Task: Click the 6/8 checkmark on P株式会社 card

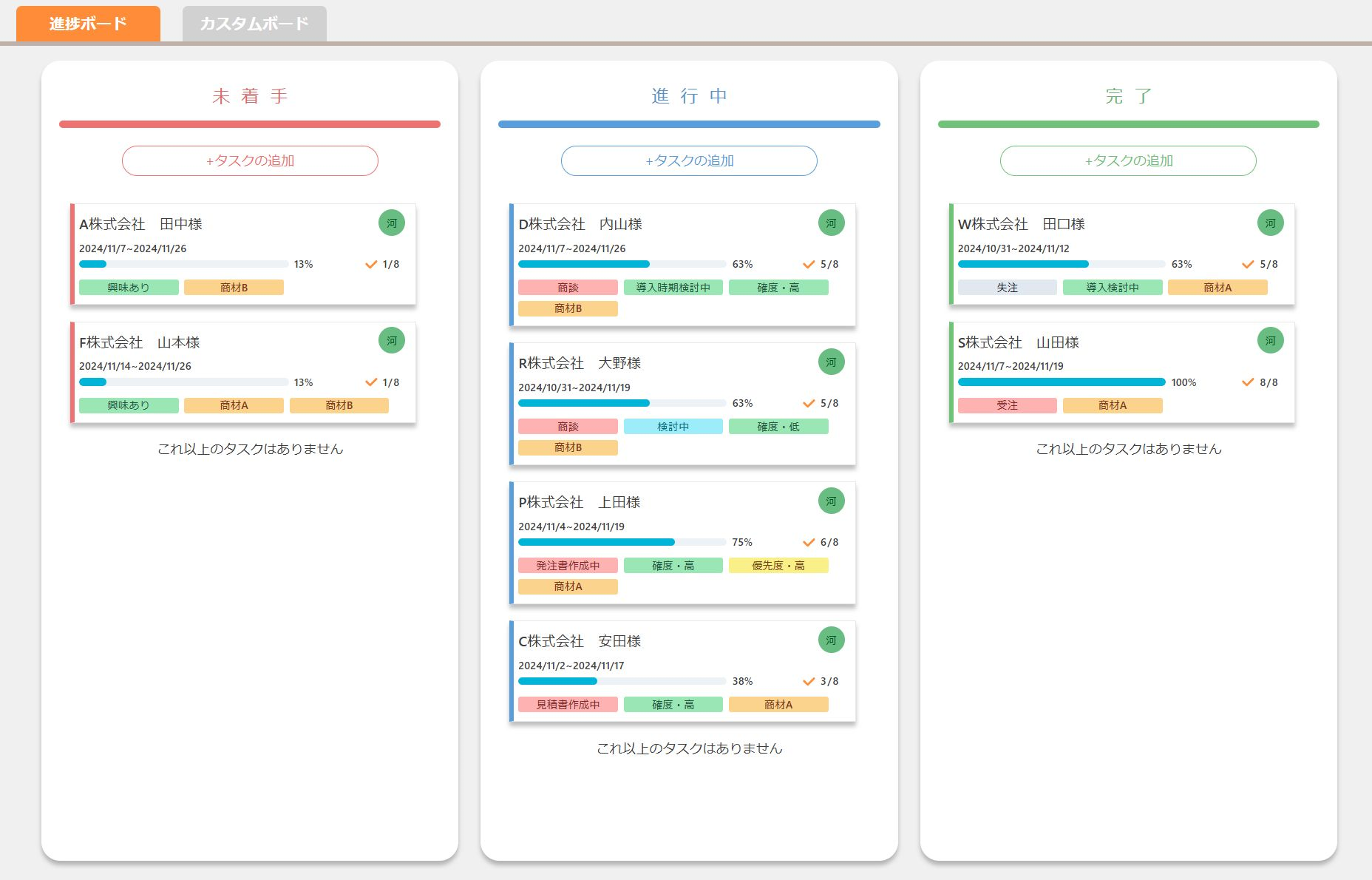Action: [x=809, y=542]
